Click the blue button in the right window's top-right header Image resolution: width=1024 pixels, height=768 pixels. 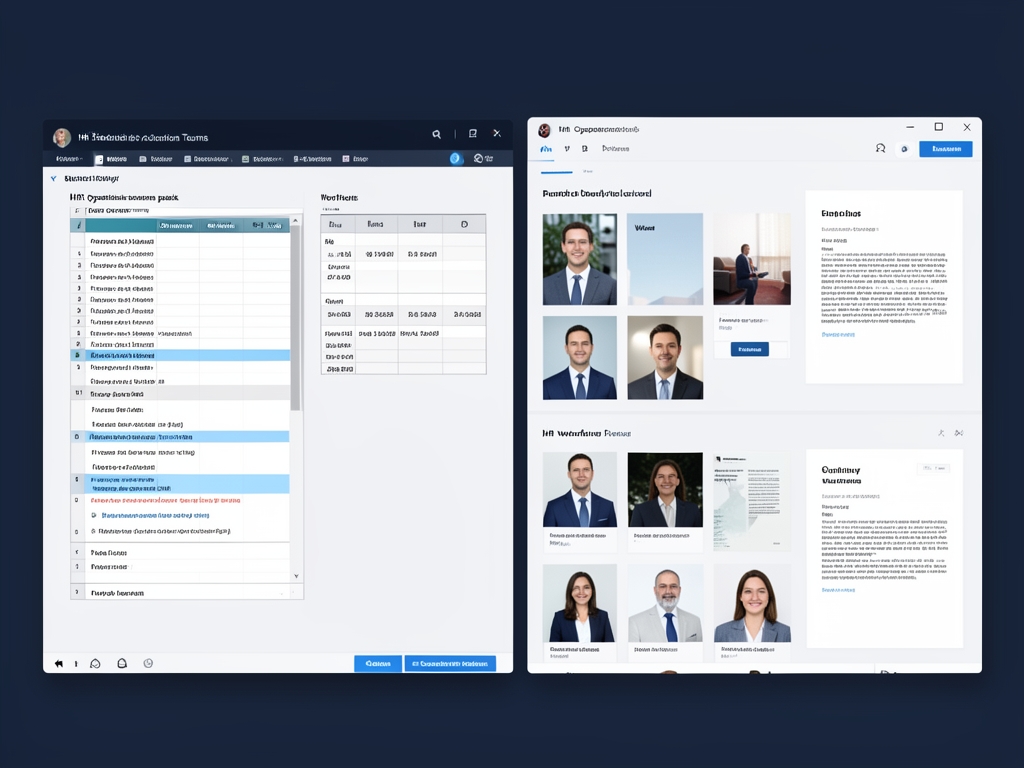(946, 149)
